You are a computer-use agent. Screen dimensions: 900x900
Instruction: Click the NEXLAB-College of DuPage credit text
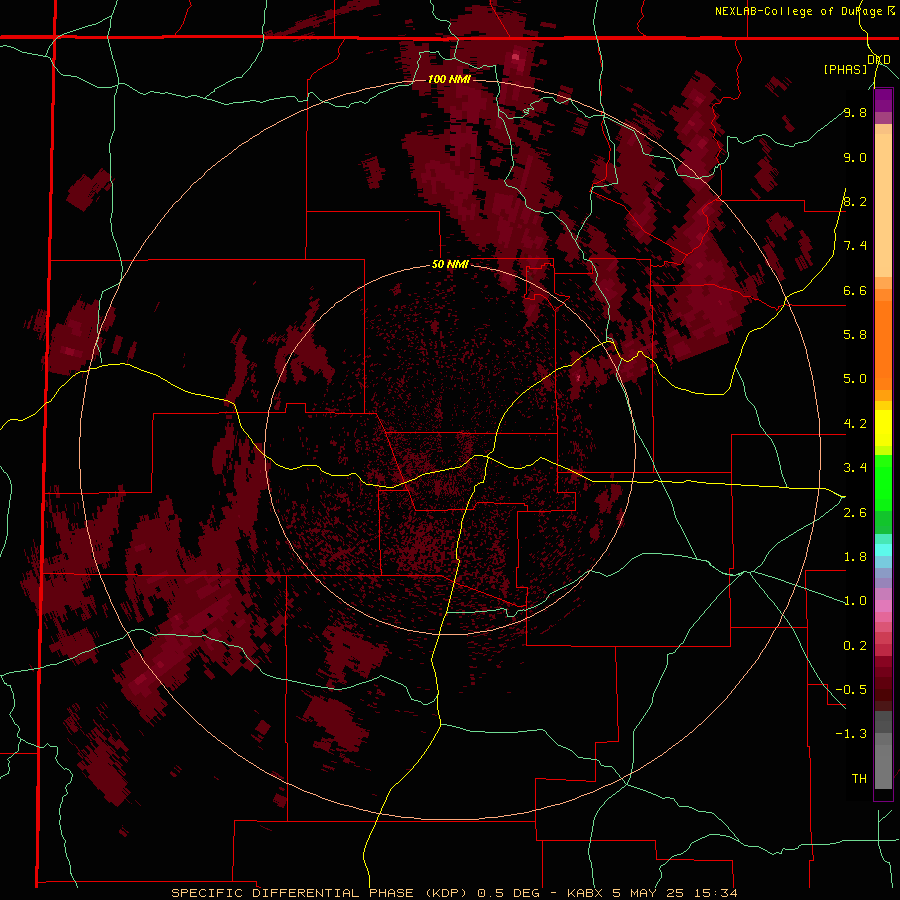click(798, 11)
